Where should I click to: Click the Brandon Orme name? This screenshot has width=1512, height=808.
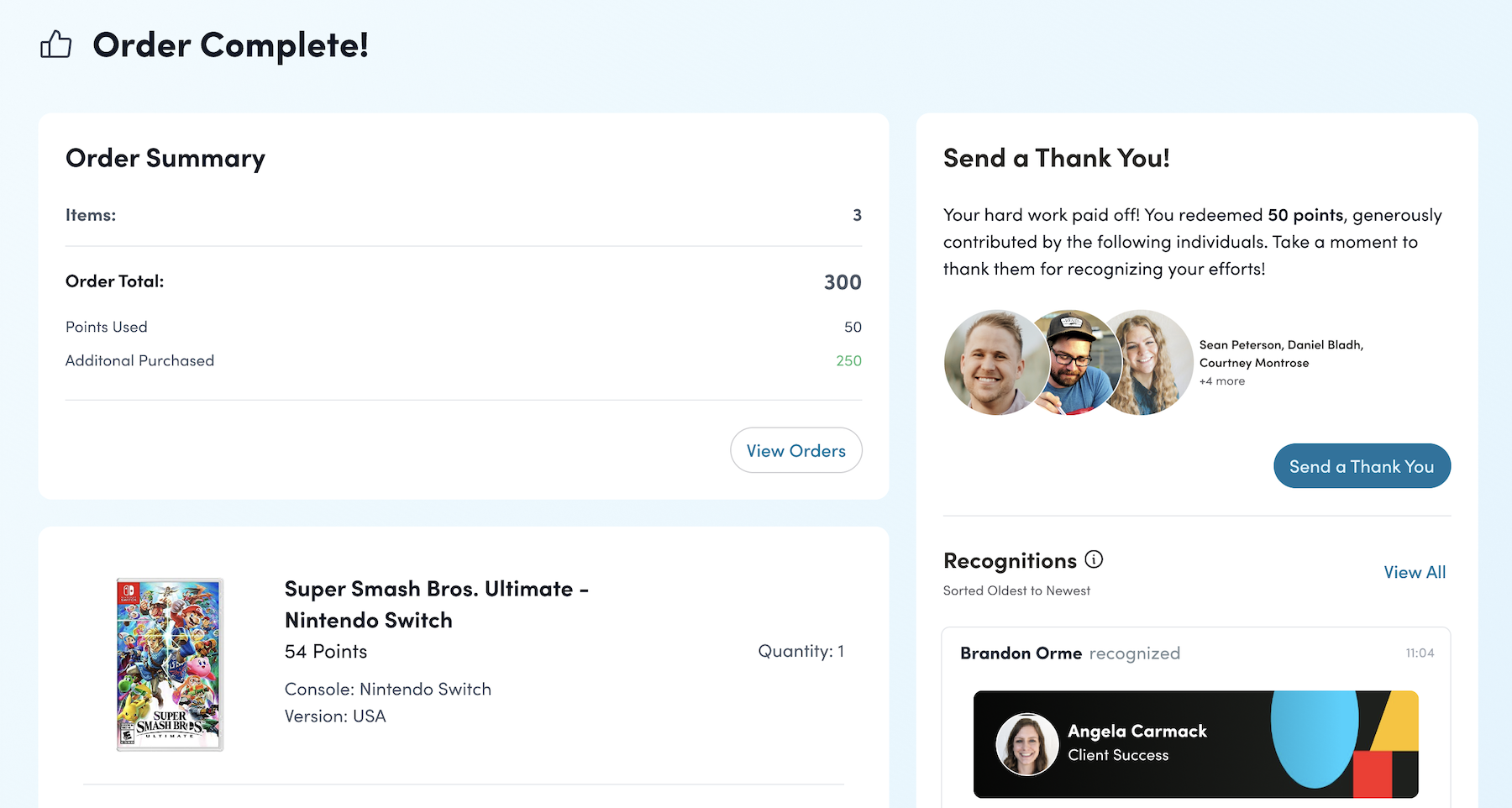pyautogui.click(x=1021, y=653)
